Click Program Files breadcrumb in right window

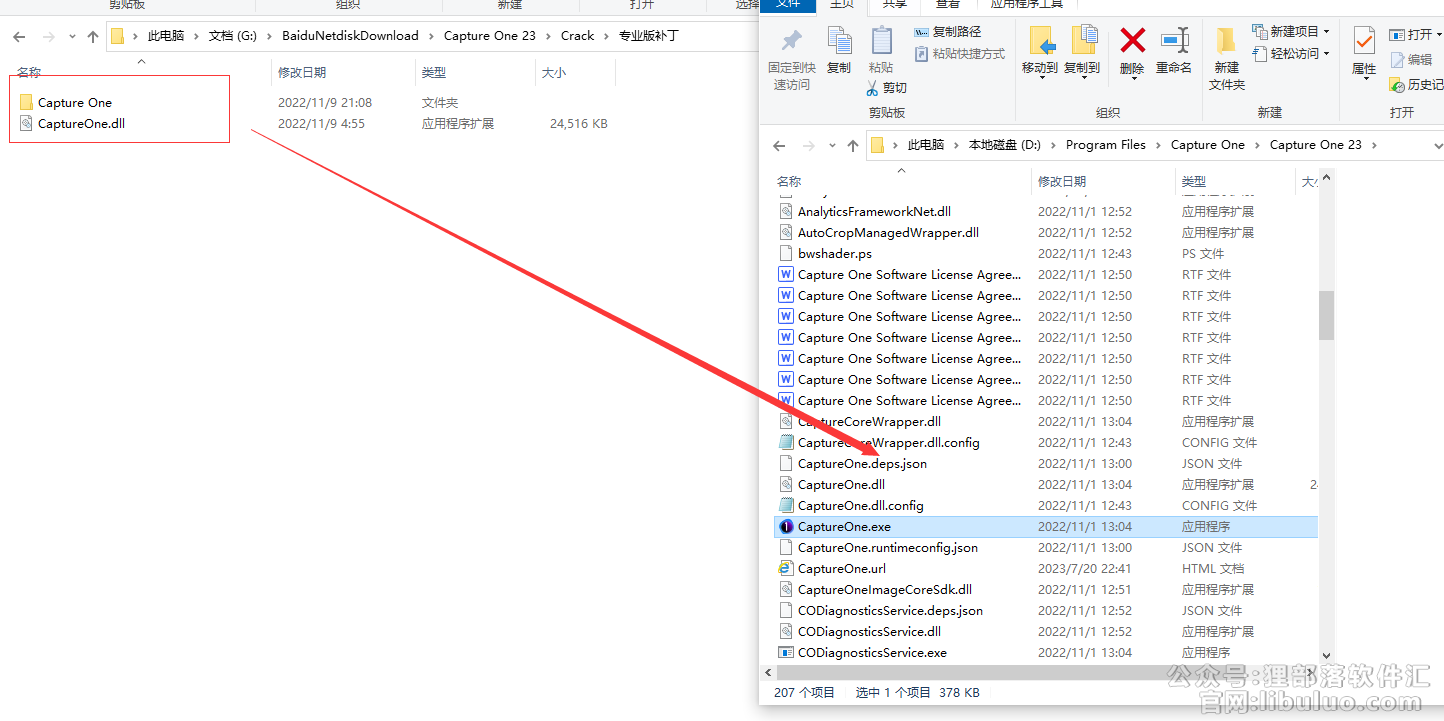[1105, 145]
